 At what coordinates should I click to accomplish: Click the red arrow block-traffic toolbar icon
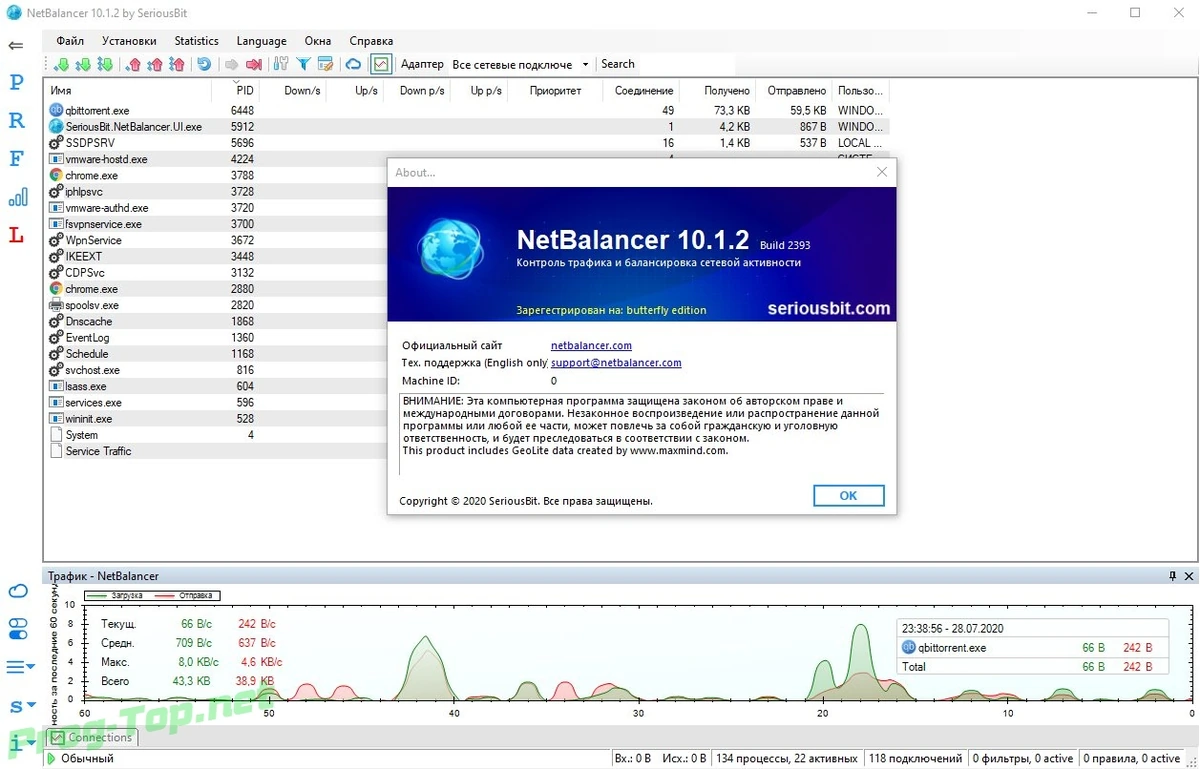[254, 65]
